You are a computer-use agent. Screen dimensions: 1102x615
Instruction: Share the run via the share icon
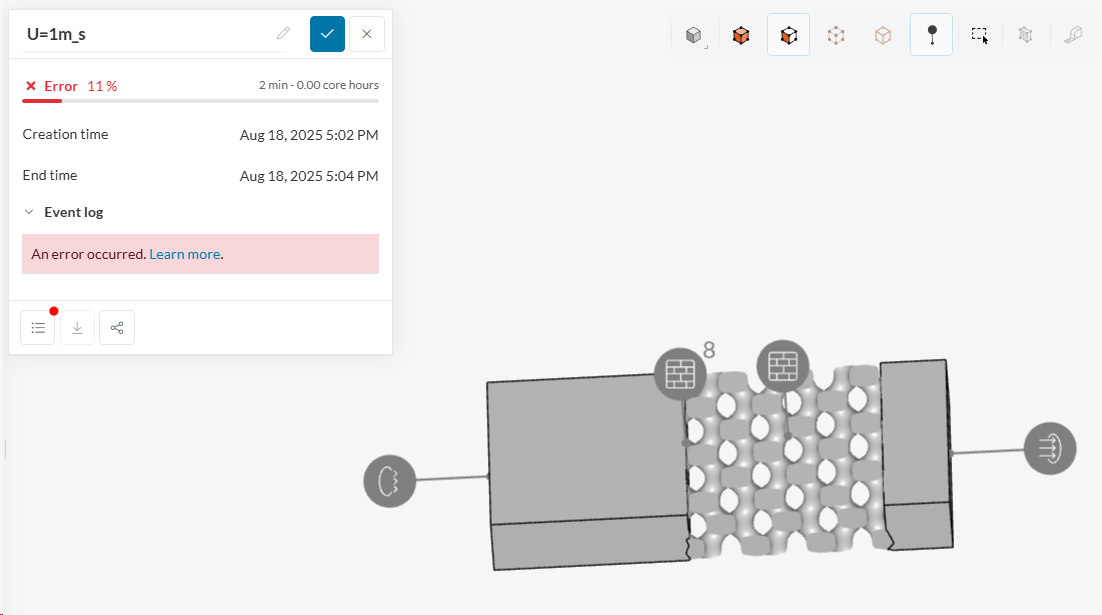click(117, 328)
